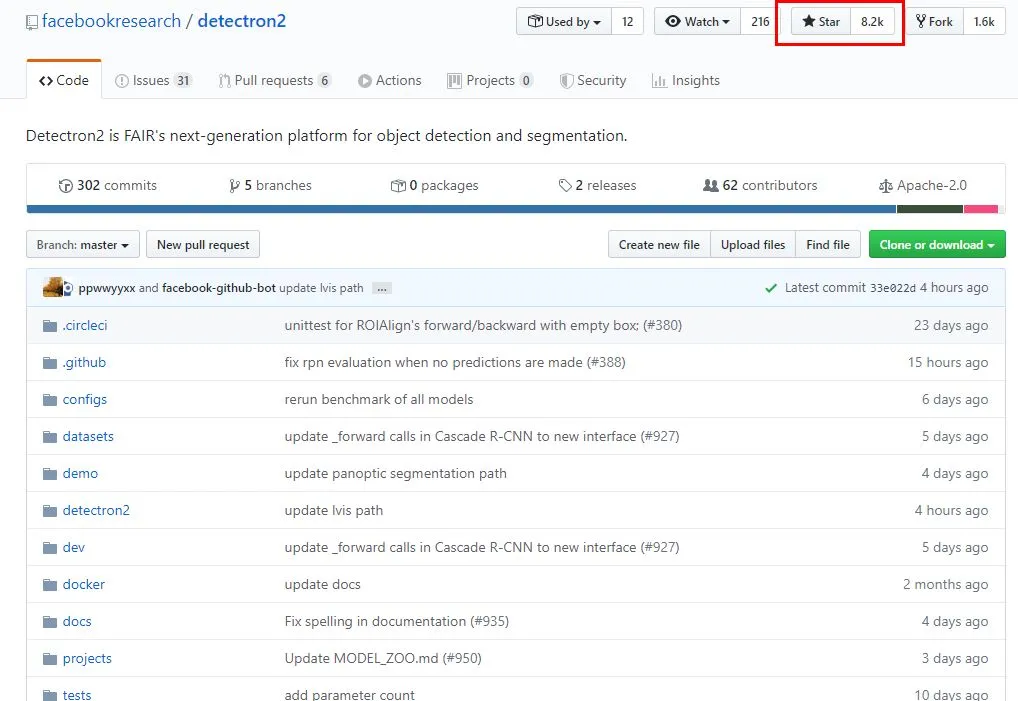Click the Apache-2.0 license scale icon

[x=885, y=186]
